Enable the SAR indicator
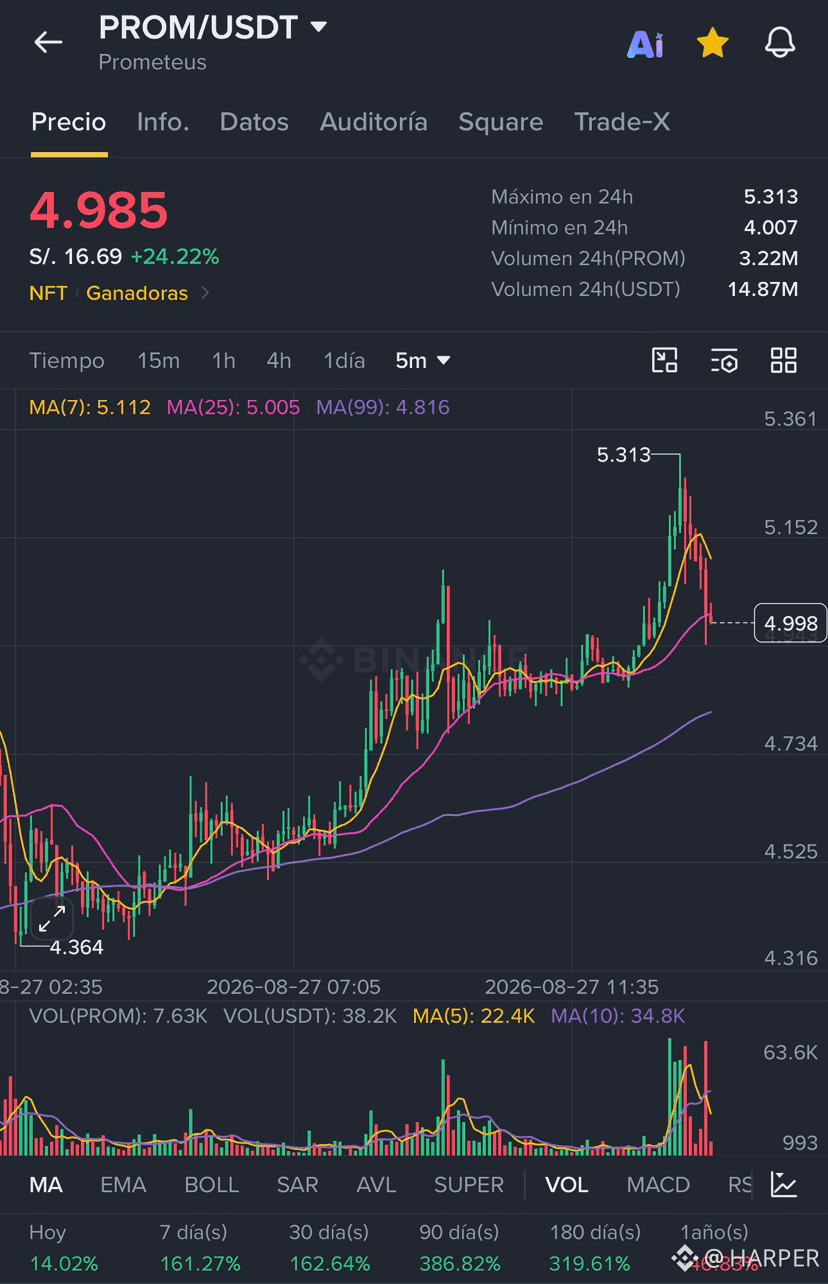The width and height of the screenshot is (828, 1284). tap(297, 1185)
